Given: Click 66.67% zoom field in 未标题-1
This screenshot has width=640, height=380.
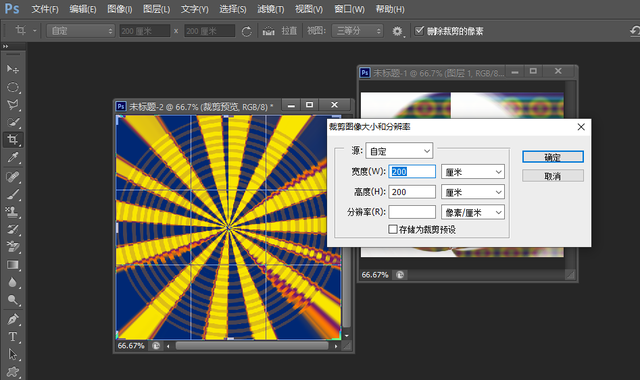Looking at the screenshot, I should coord(375,275).
